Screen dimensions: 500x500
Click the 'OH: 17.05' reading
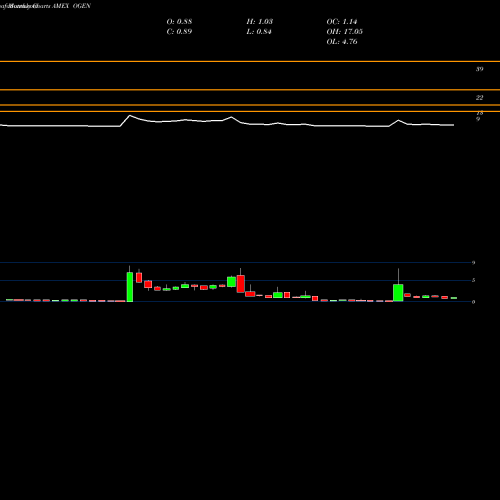tap(345, 31)
